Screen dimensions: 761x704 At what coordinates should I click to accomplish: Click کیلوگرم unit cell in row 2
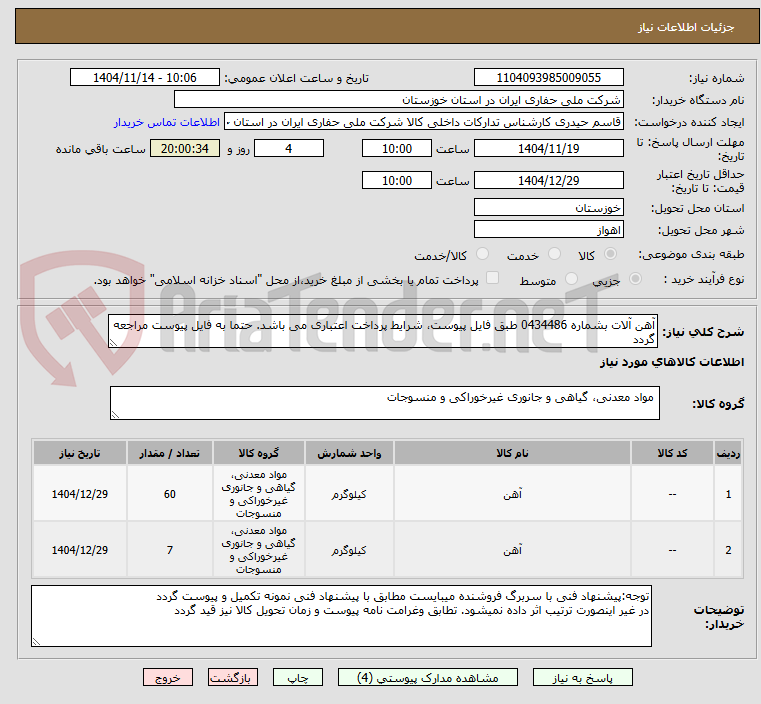tap(349, 550)
